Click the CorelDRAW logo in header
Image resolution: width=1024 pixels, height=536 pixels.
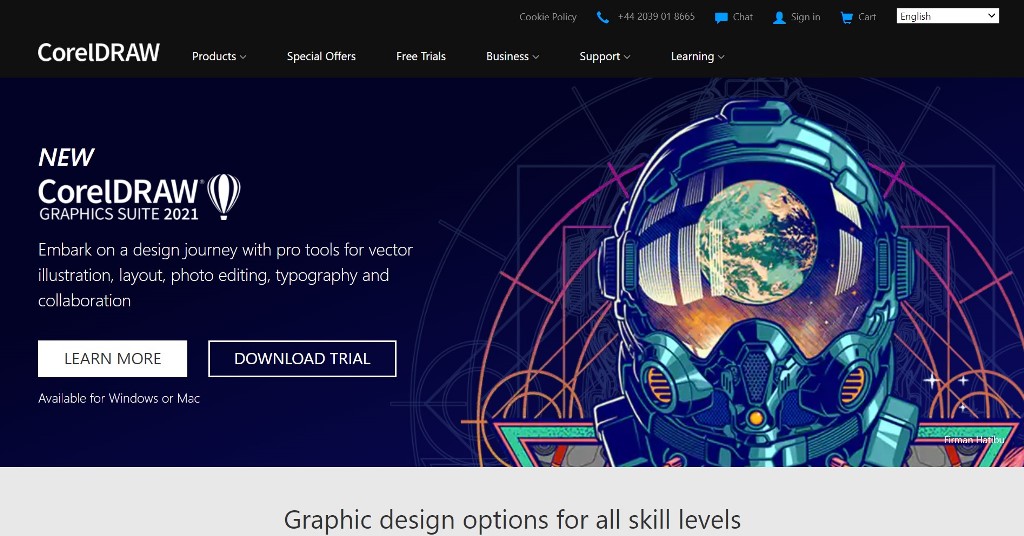[99, 54]
